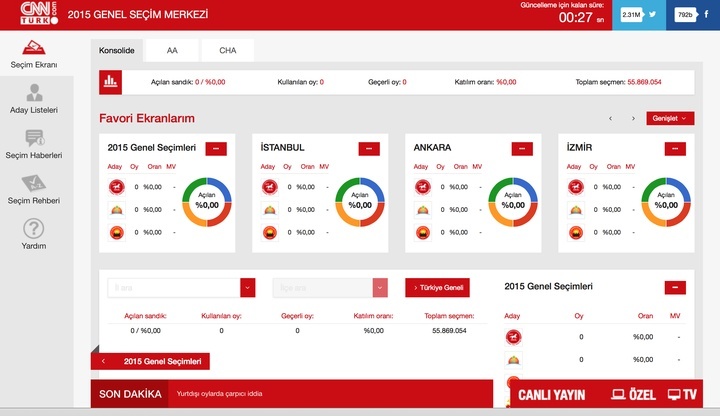
Task: Open the Seçim Ekranı sidebar item
Action: pyautogui.click(x=34, y=55)
